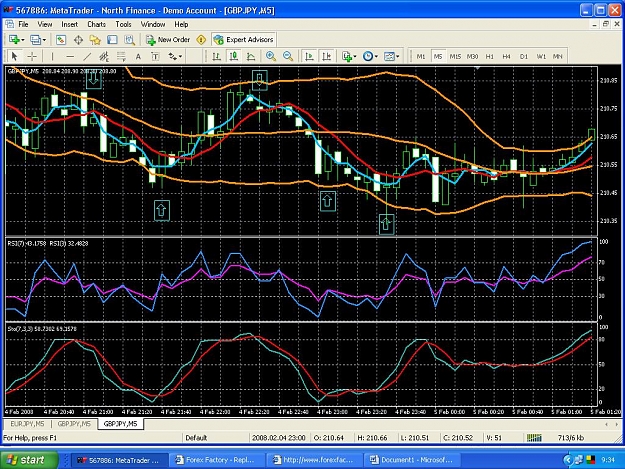625x469 pixels.
Task: Click the yellow diamond MetaEditor icon
Action: 201,39
